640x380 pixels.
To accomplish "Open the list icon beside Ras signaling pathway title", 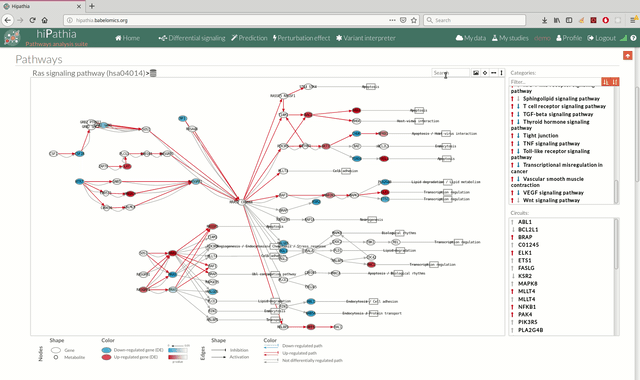I will (x=153, y=73).
